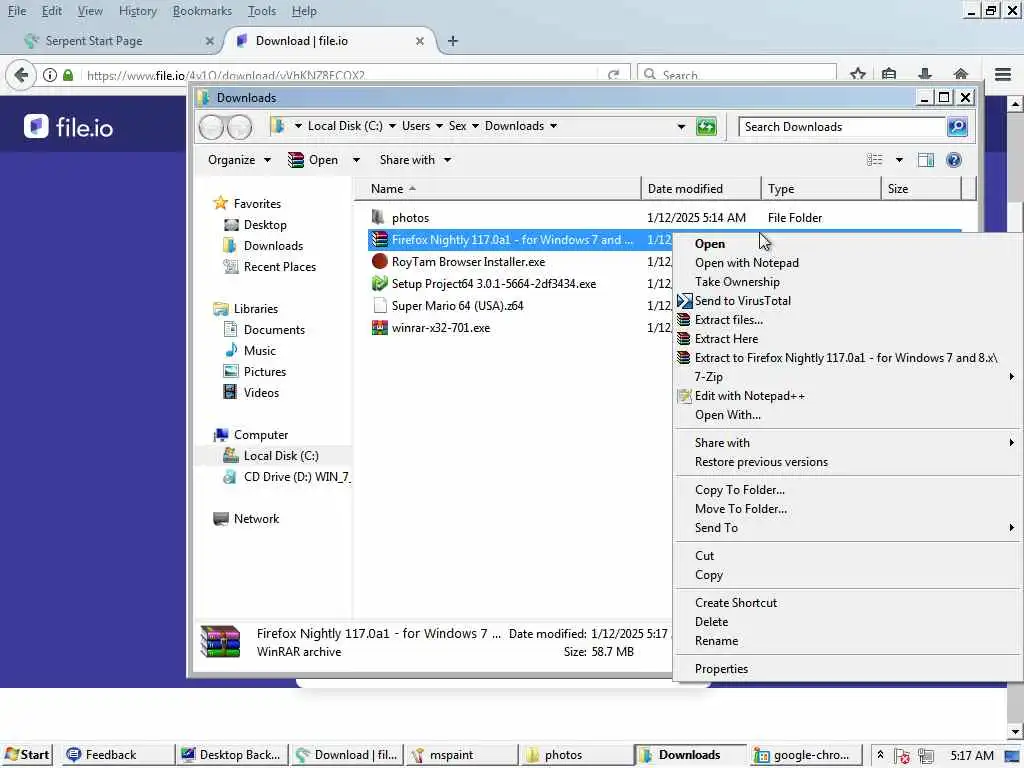Open a new browser tab with plus
Image resolution: width=1024 pixels, height=768 pixels.
tap(453, 41)
